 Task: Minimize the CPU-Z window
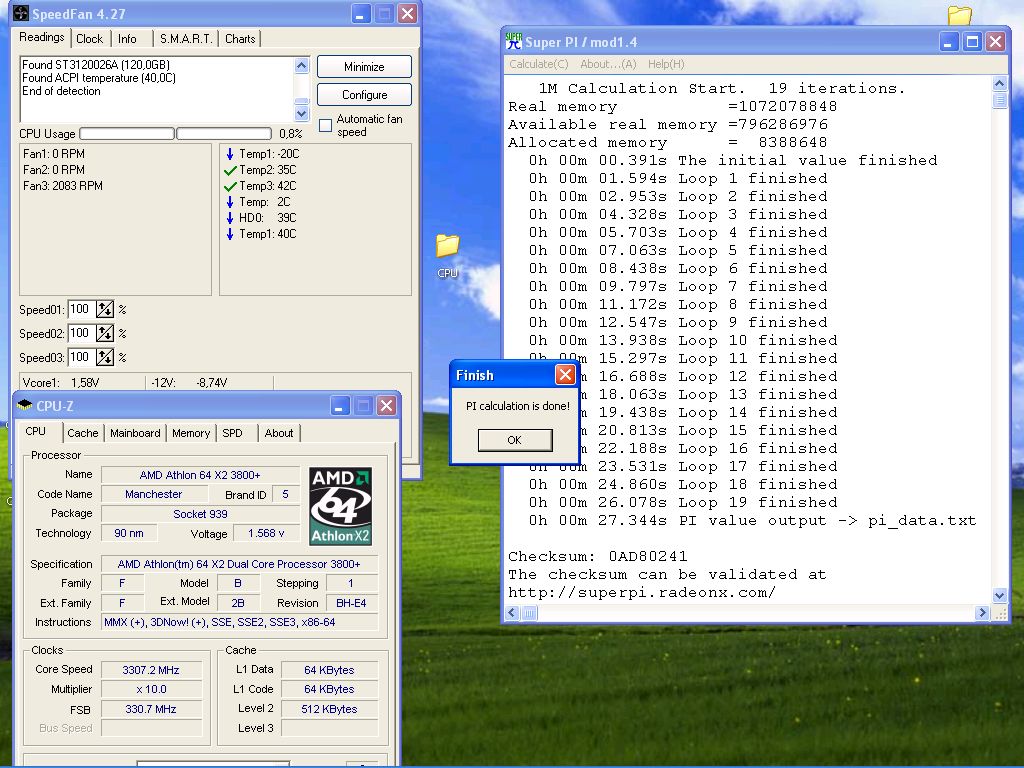coord(340,406)
